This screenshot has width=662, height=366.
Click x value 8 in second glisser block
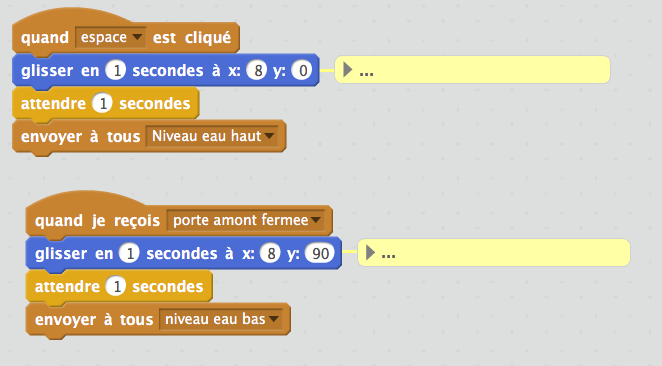271,253
